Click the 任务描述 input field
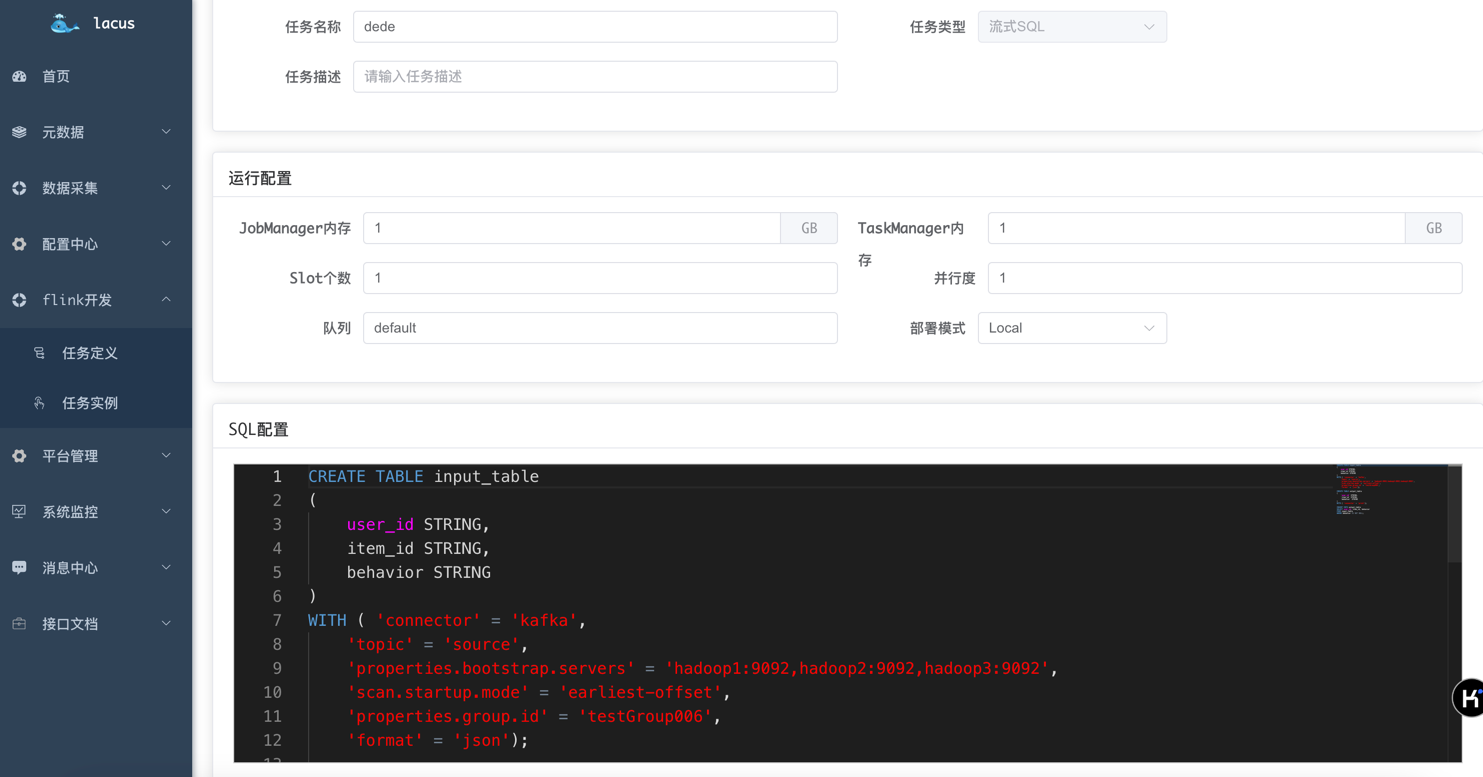The image size is (1483, 777). tap(595, 77)
